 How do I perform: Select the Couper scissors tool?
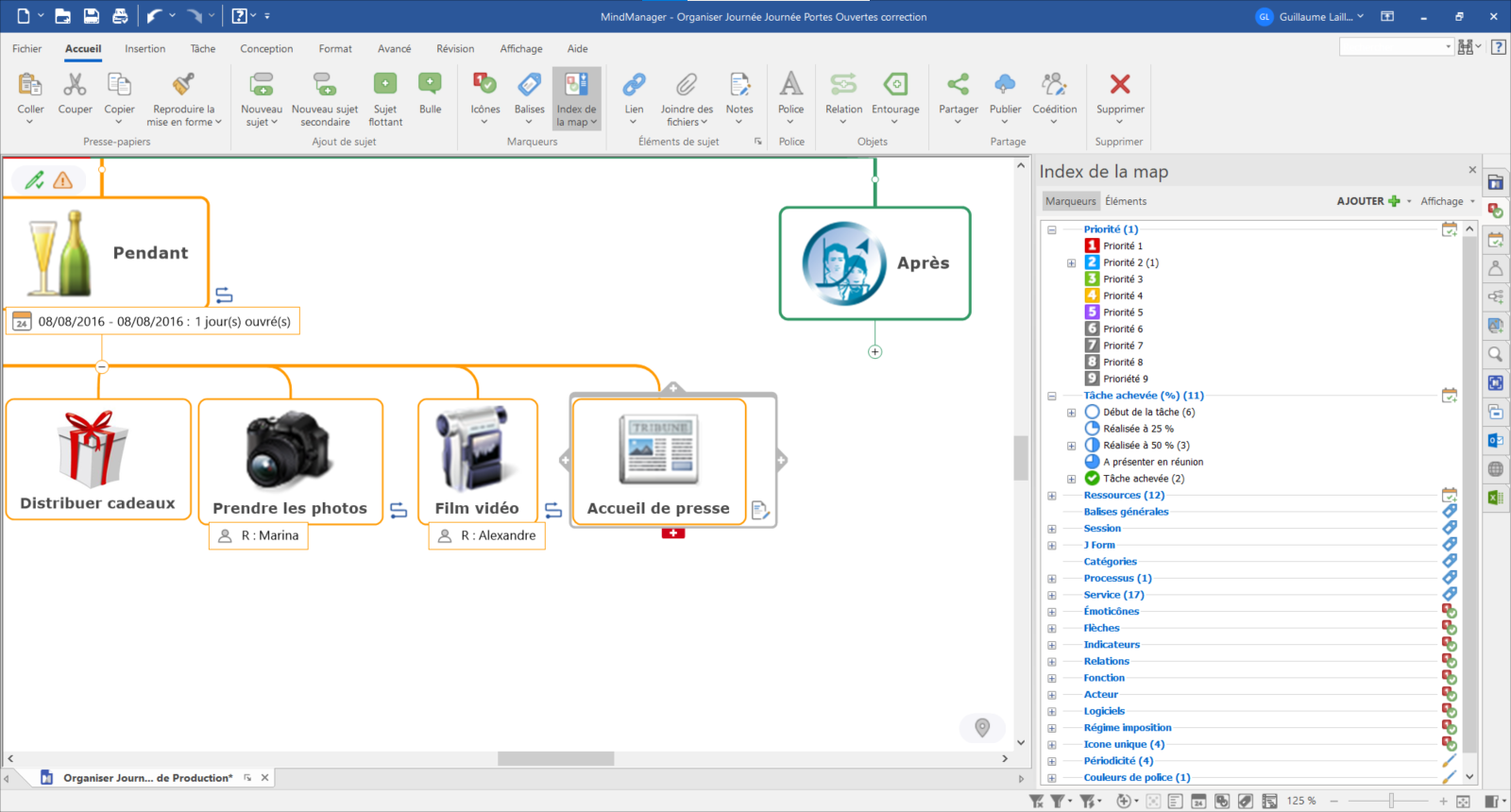pos(75,85)
